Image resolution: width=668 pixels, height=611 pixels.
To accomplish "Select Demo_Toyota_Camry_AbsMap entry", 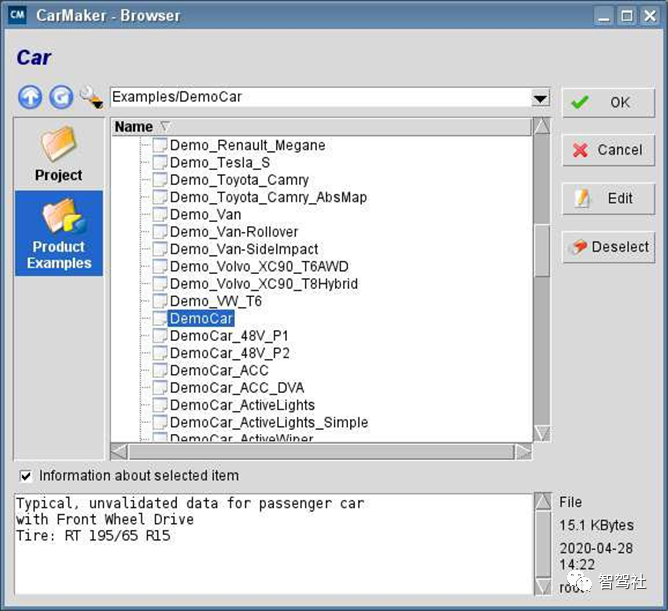I will pyautogui.click(x=268, y=197).
